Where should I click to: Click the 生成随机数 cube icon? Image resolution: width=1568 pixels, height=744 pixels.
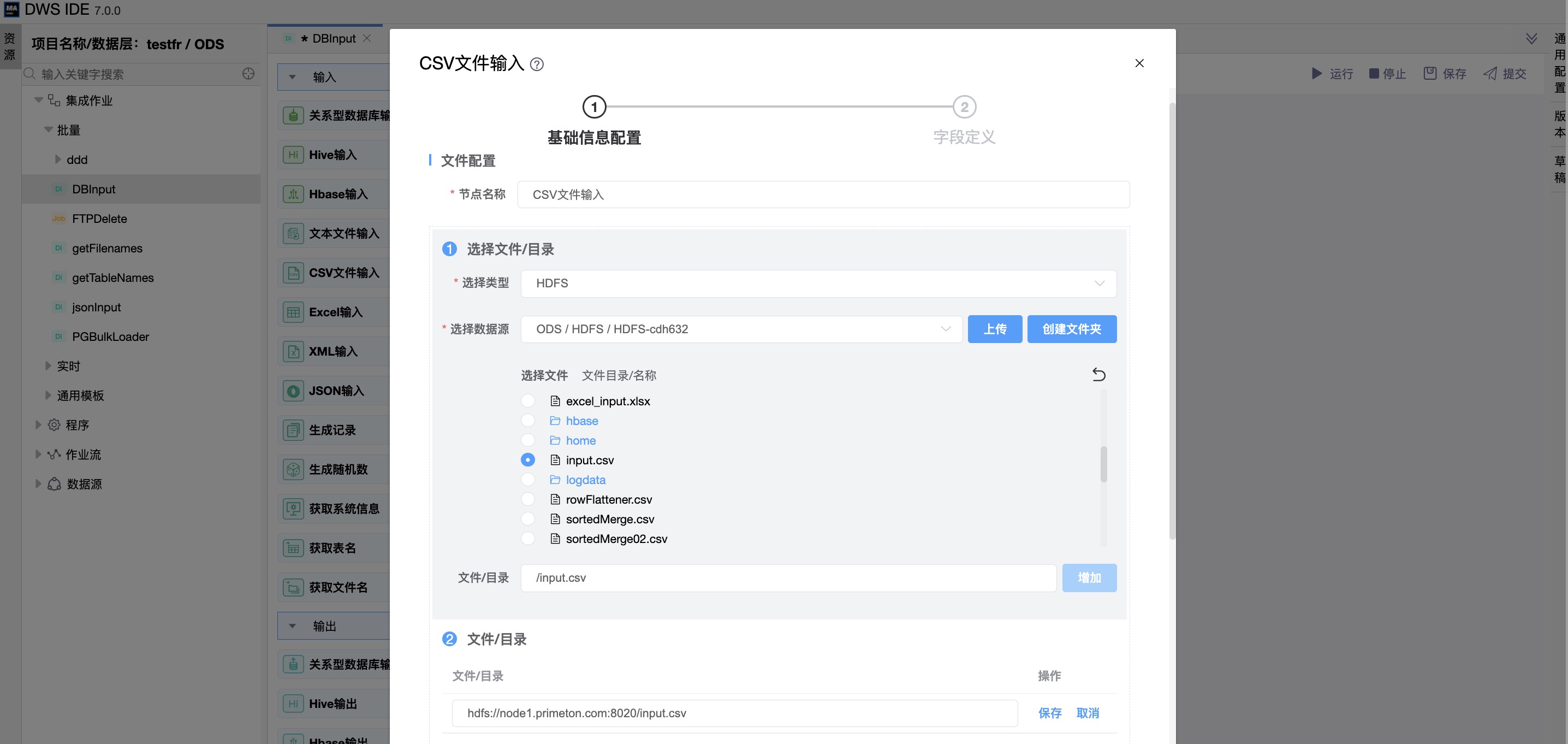tap(293, 469)
